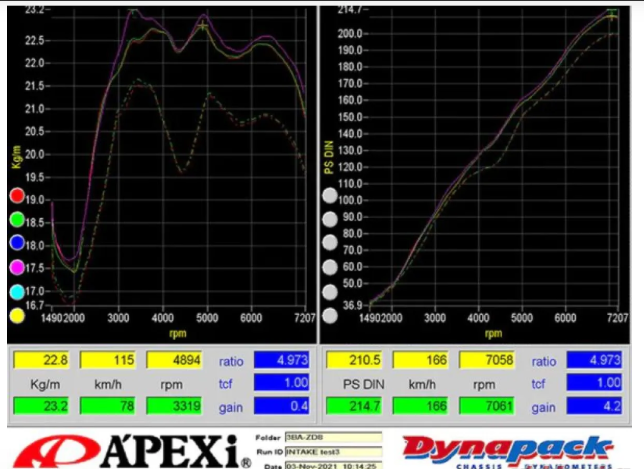Click the Date field showing 03-Nov-2021
The height and width of the screenshot is (469, 644).
pos(334,466)
